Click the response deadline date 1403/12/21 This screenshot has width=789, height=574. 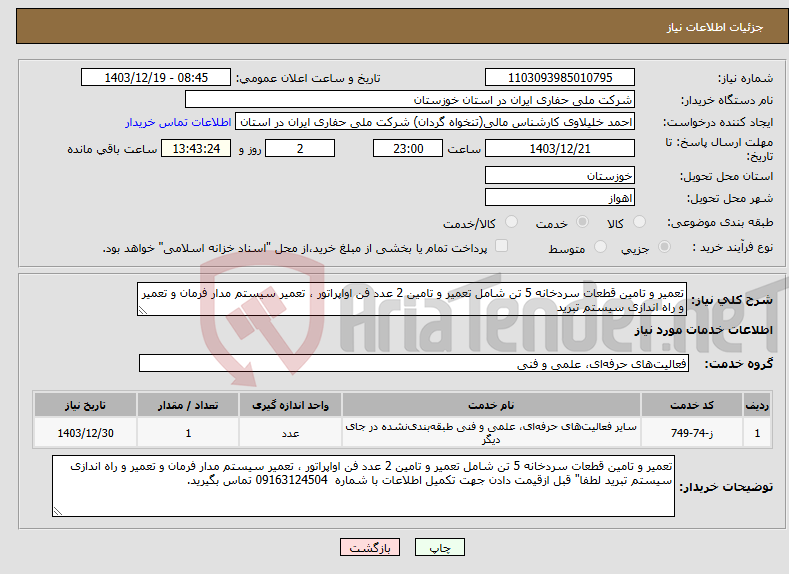click(560, 148)
